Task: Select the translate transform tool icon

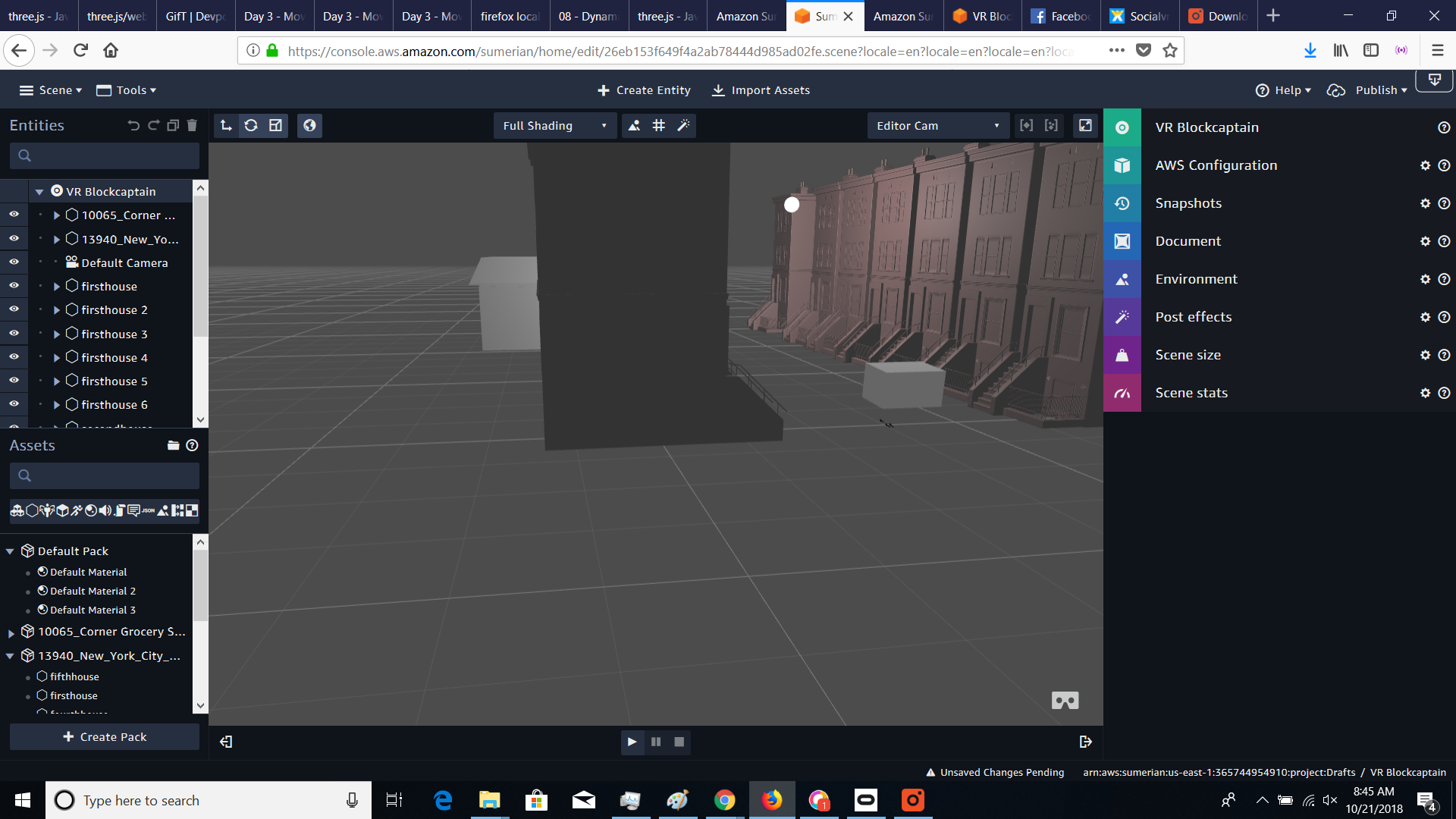Action: (x=226, y=126)
